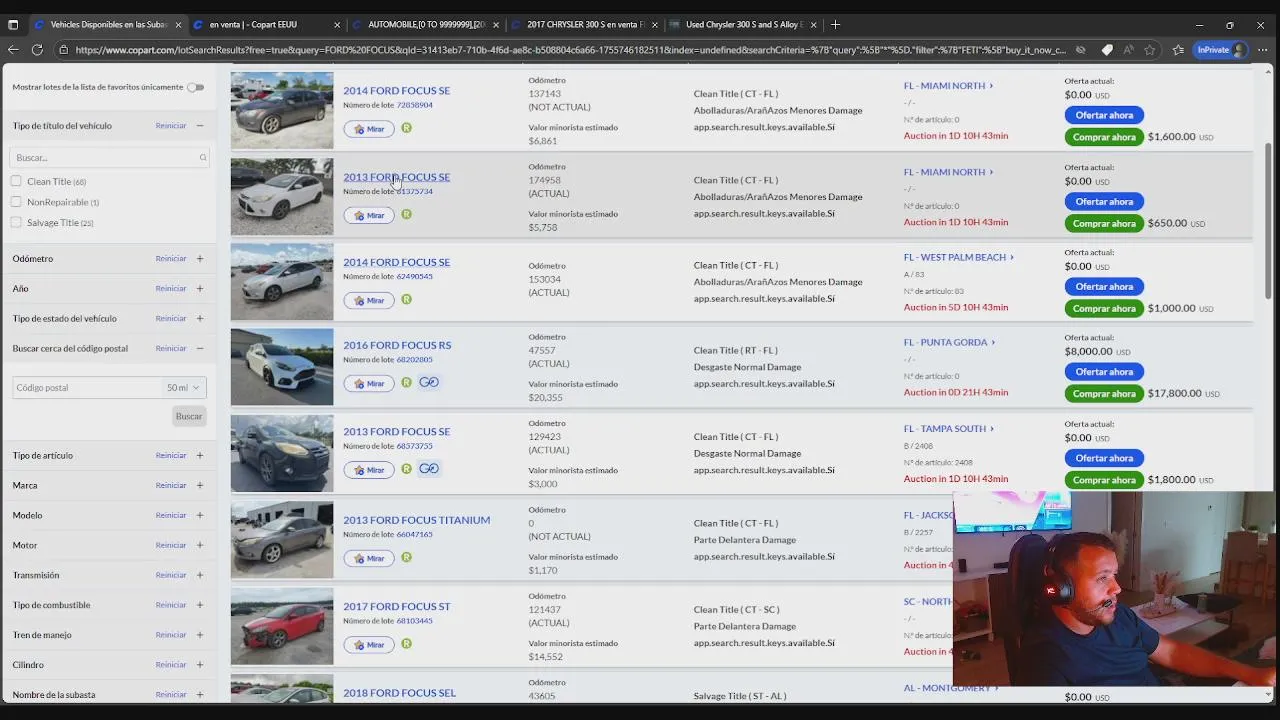Close the 'Vehicles Disponibles' tab
The width and height of the screenshot is (1280, 720).
(178, 24)
